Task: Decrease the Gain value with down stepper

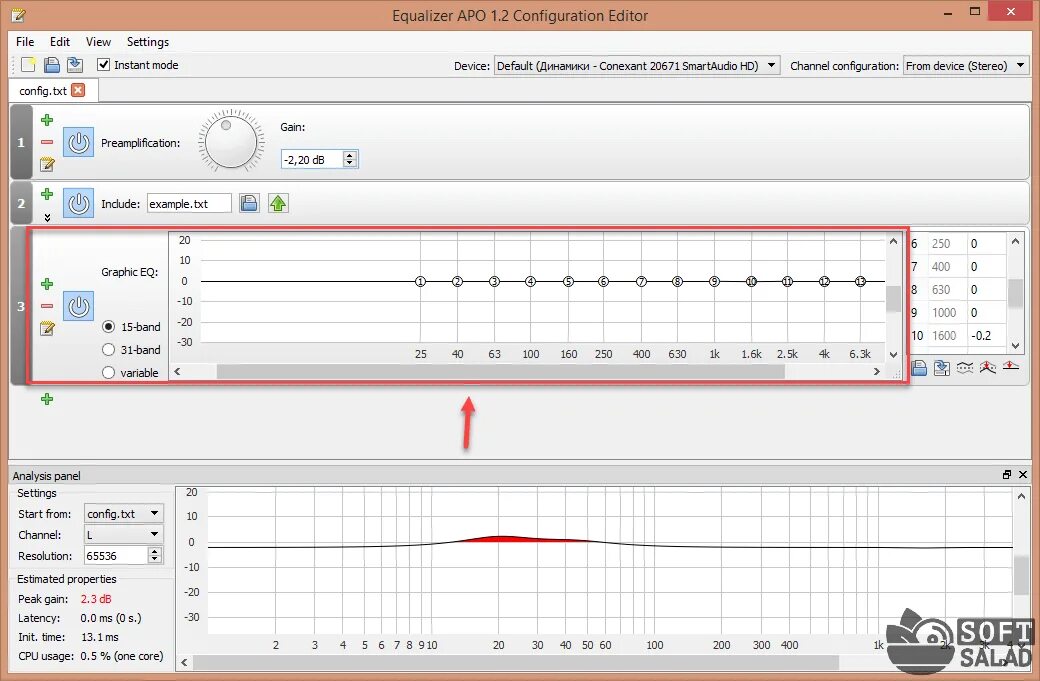Action: click(x=350, y=163)
